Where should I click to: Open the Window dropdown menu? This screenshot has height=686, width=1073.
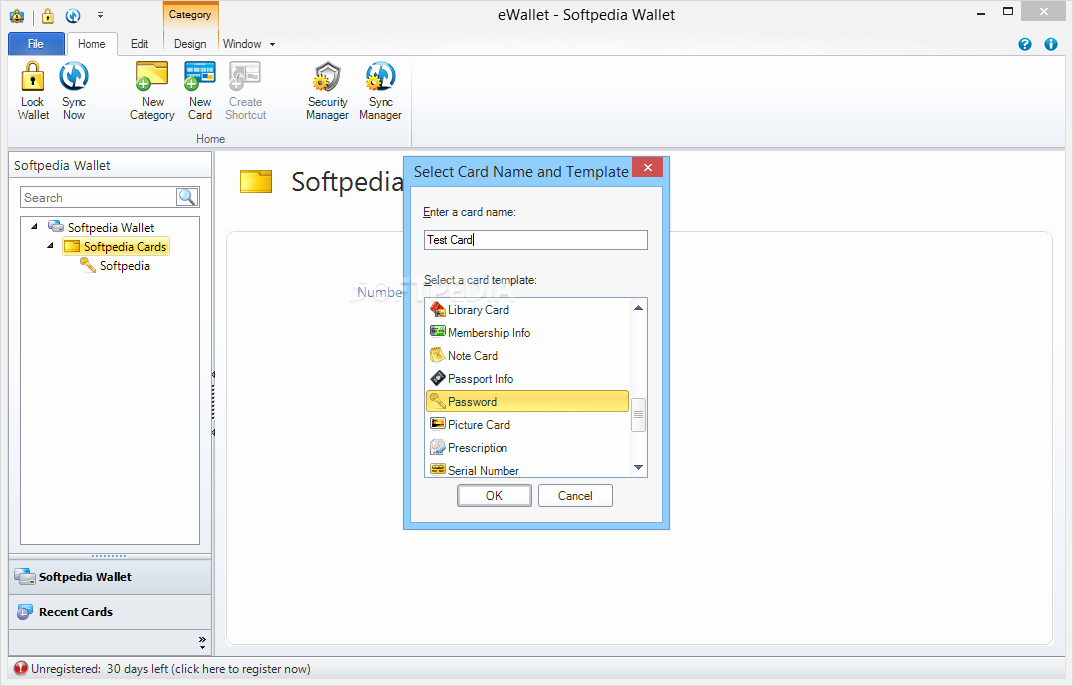click(248, 44)
